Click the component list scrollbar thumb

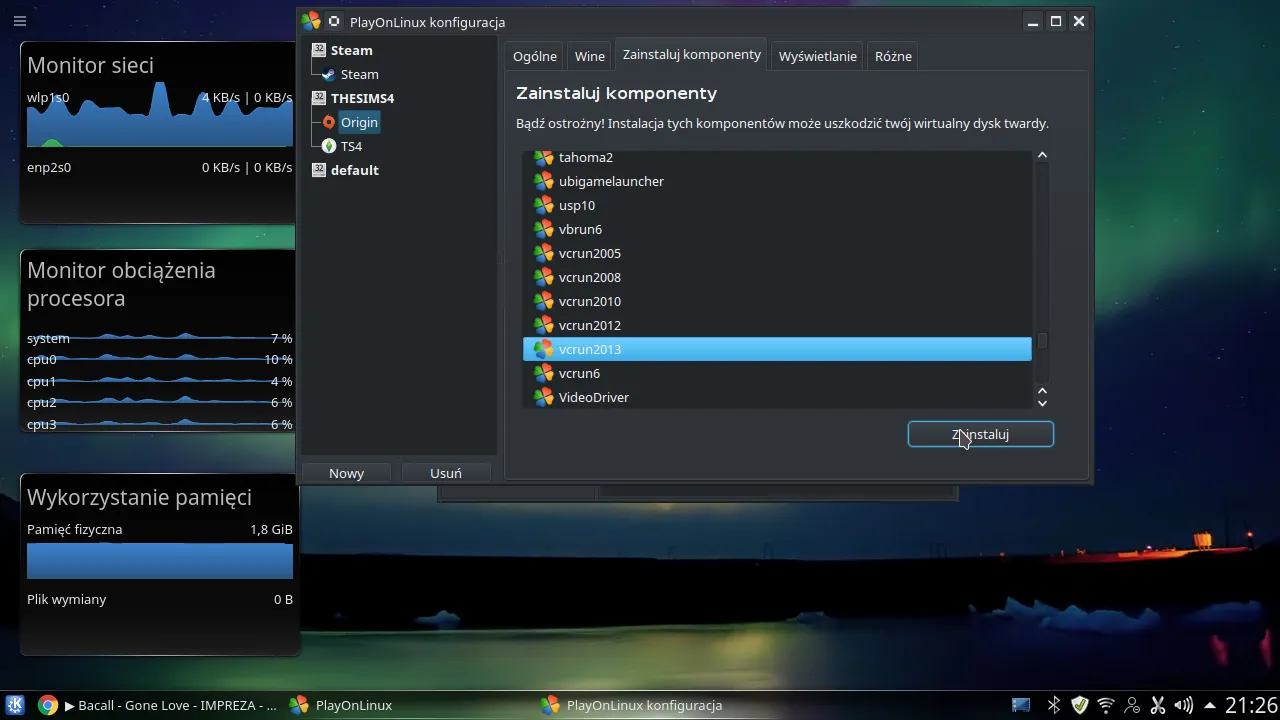click(x=1042, y=341)
